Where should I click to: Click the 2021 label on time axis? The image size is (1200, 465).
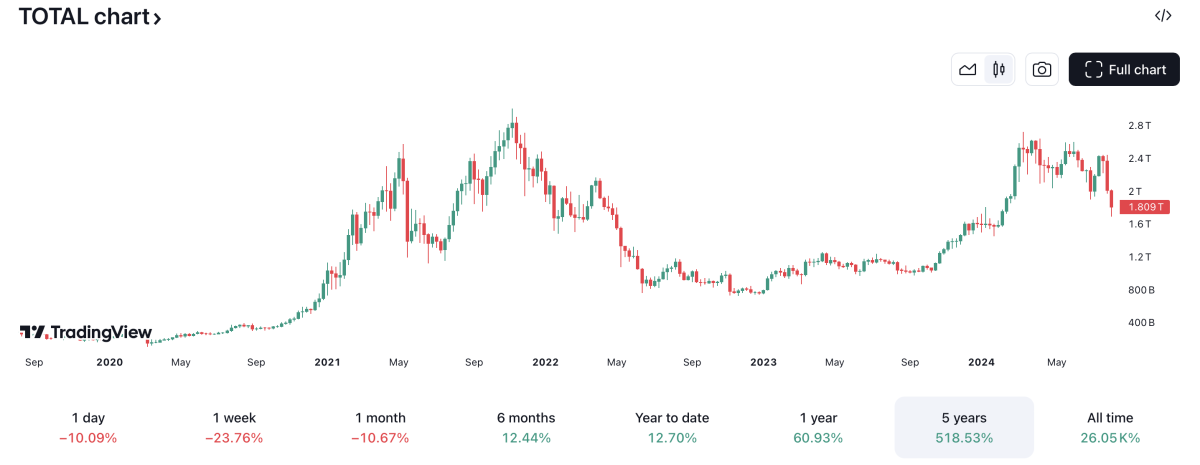[327, 362]
